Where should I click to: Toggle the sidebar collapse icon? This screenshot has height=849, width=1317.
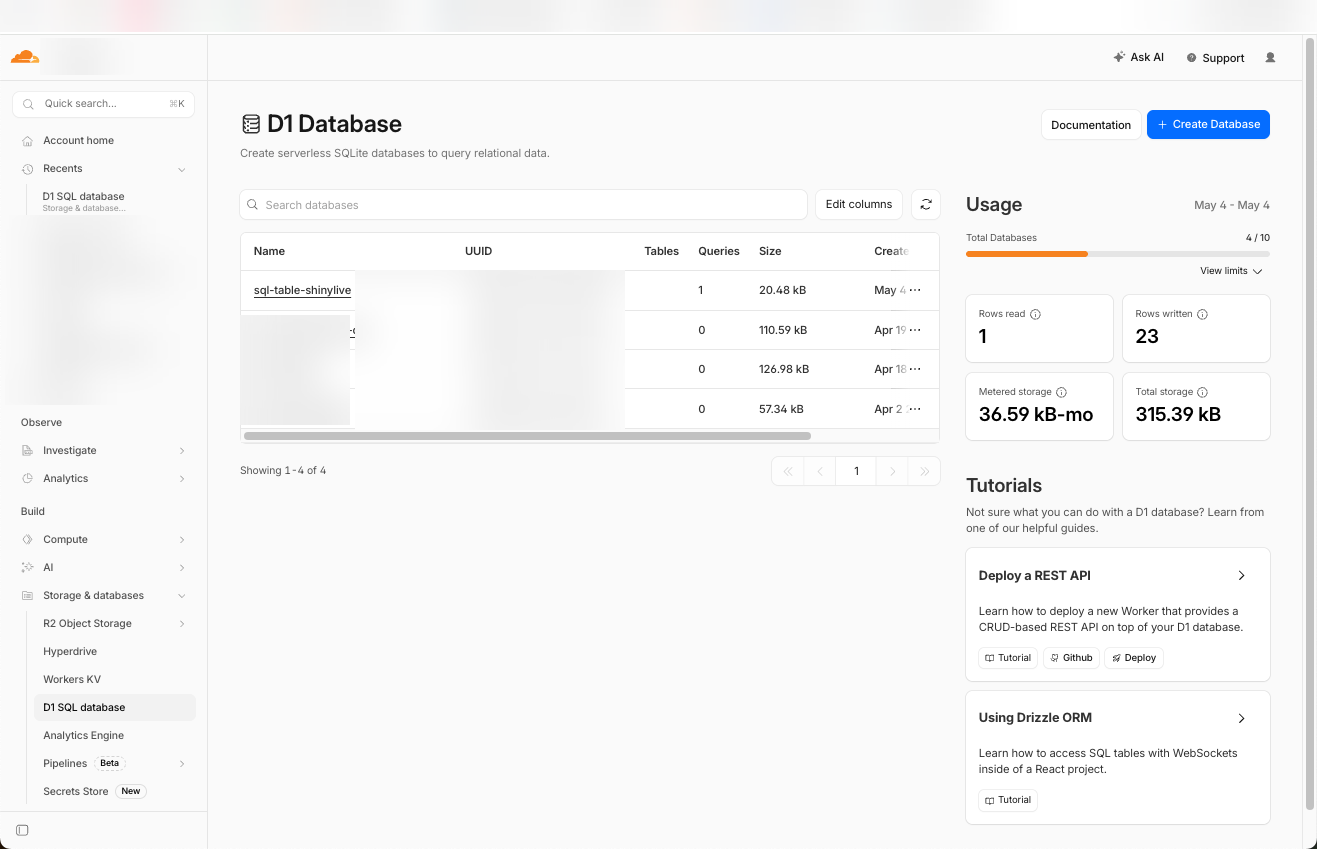[x=23, y=830]
